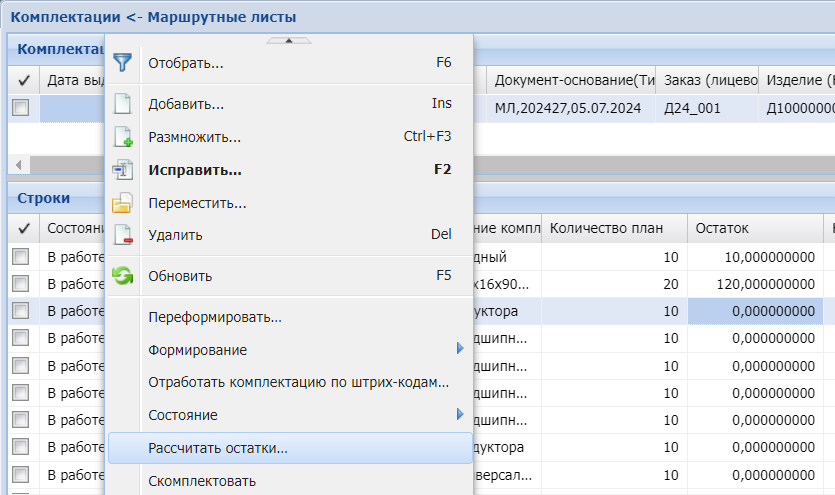Toggle the checkbox of the highlighted Строки row

20,311
